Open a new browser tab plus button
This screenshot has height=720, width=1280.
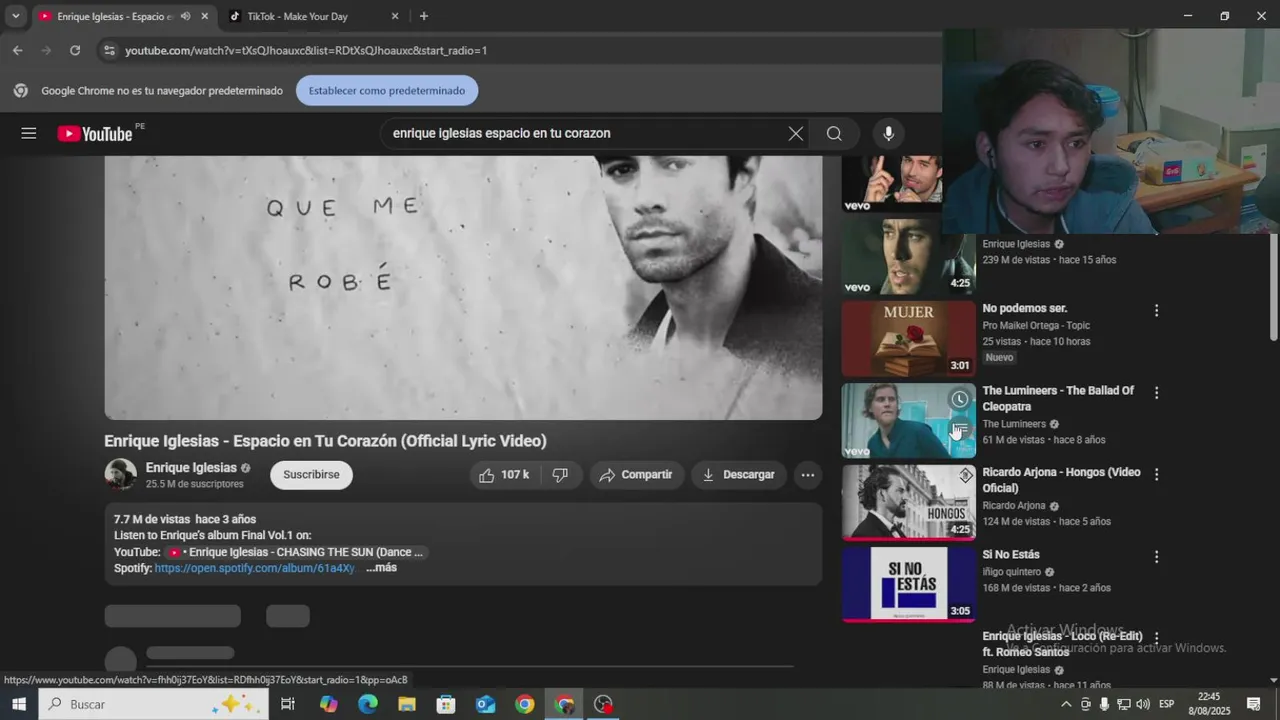click(424, 16)
